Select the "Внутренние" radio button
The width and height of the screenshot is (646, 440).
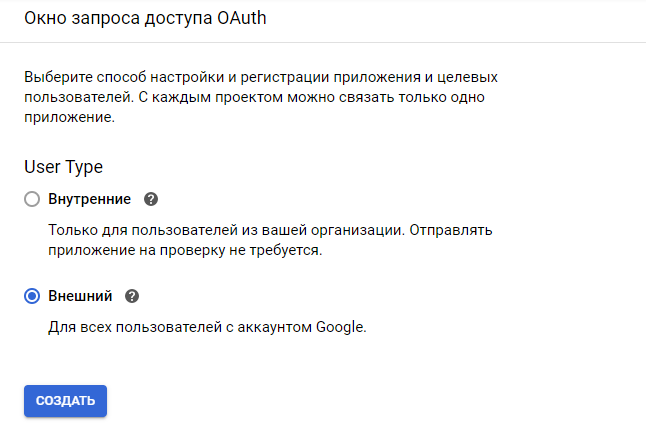(32, 199)
